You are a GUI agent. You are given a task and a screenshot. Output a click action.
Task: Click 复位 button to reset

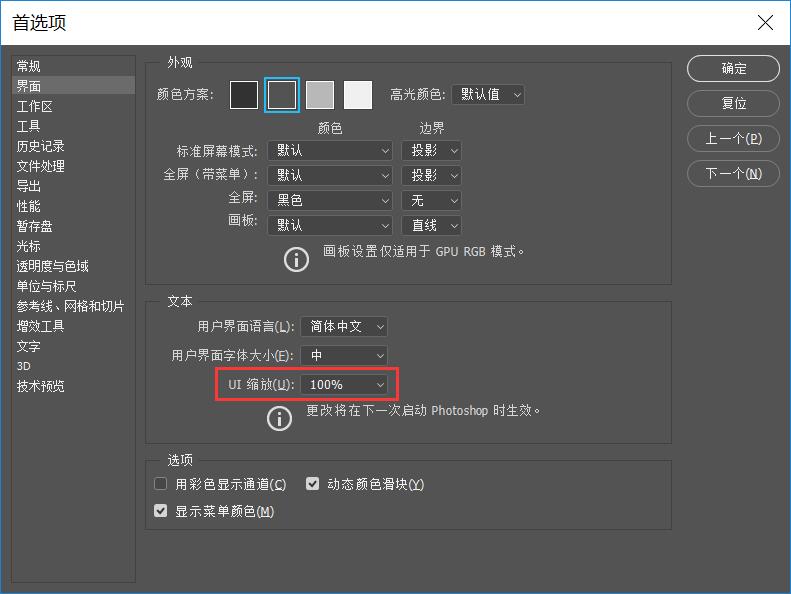click(733, 103)
